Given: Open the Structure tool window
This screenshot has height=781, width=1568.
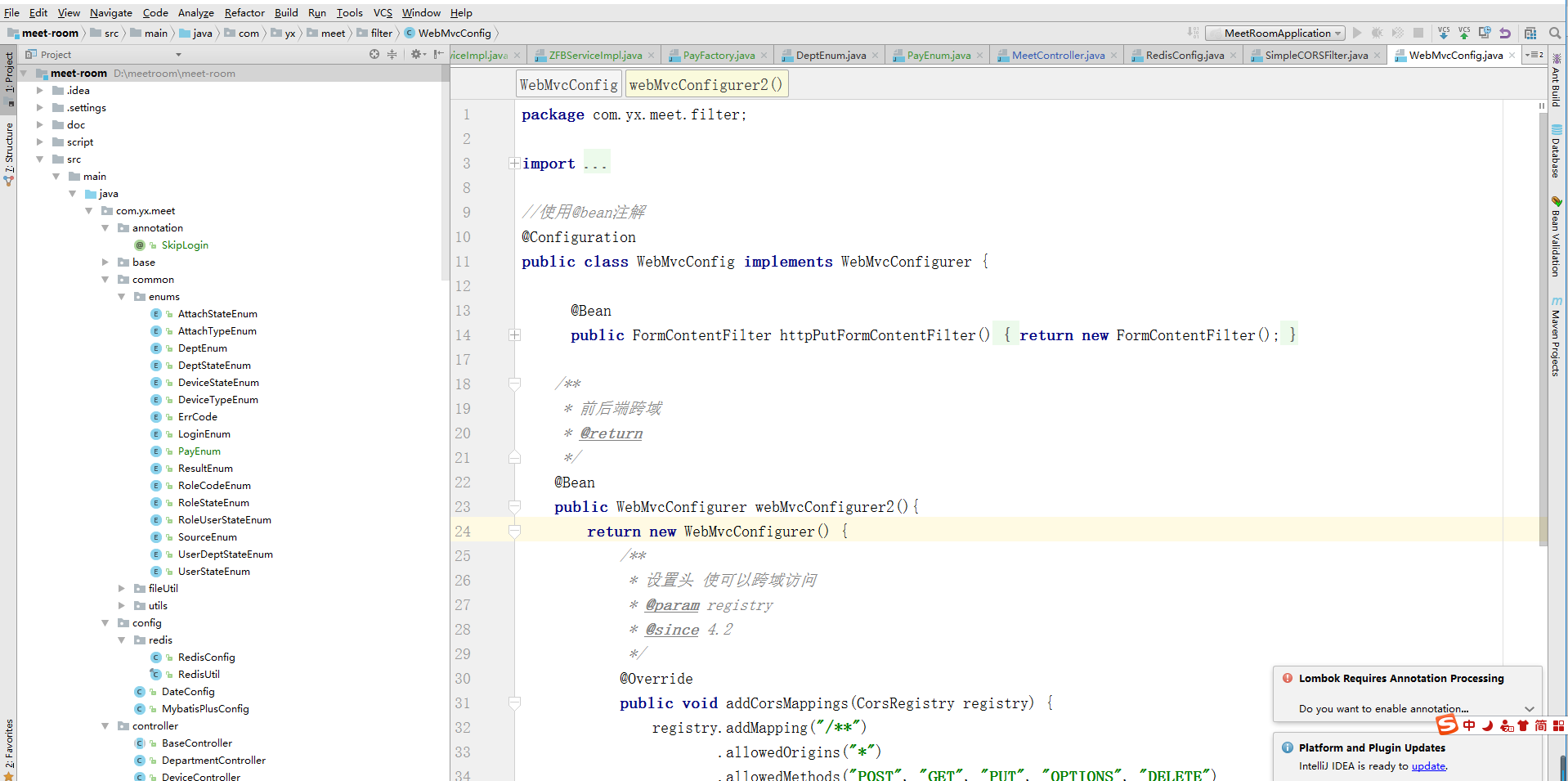Looking at the screenshot, I should 8,154.
